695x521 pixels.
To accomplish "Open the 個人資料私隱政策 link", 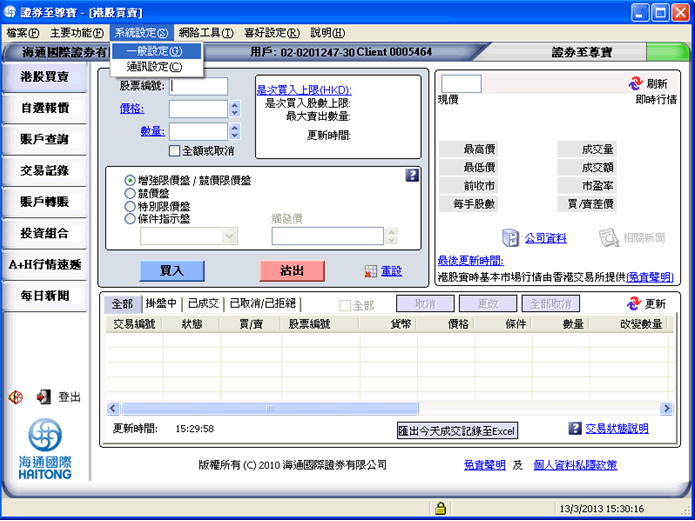I will [x=575, y=465].
